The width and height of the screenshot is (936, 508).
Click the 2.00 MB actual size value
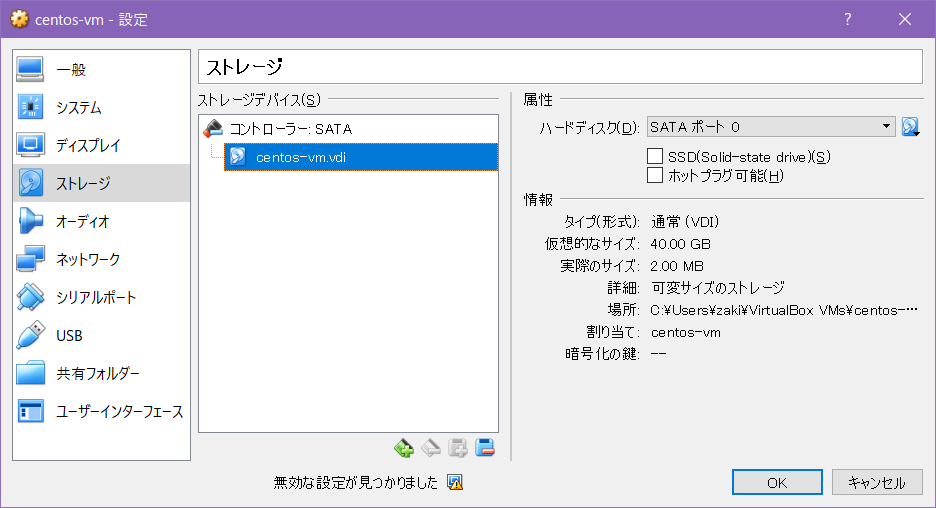677,266
